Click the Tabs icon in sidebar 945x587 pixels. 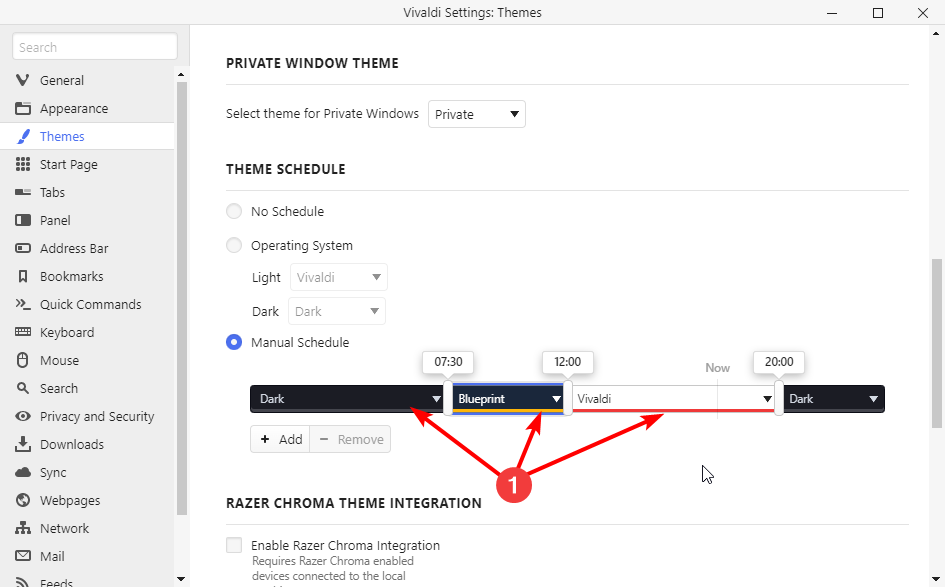click(x=23, y=192)
